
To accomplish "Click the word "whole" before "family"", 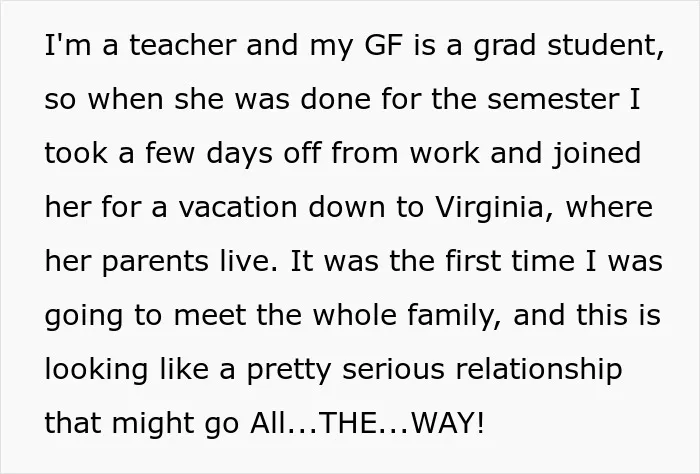I will (x=354, y=315).
